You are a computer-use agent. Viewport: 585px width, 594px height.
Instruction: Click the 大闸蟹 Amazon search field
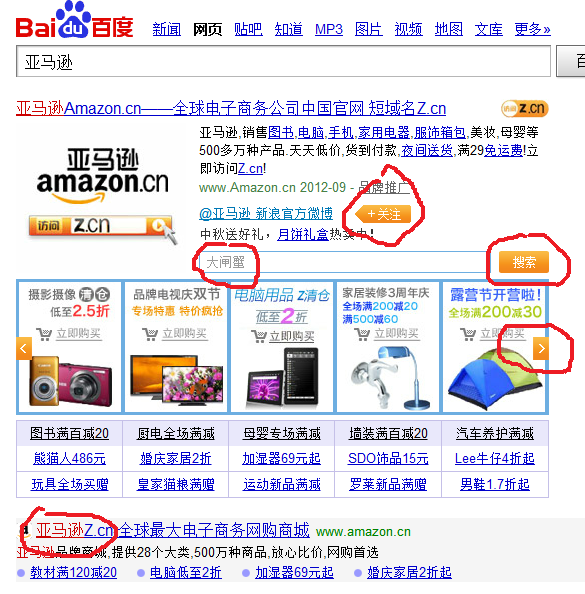pos(343,262)
